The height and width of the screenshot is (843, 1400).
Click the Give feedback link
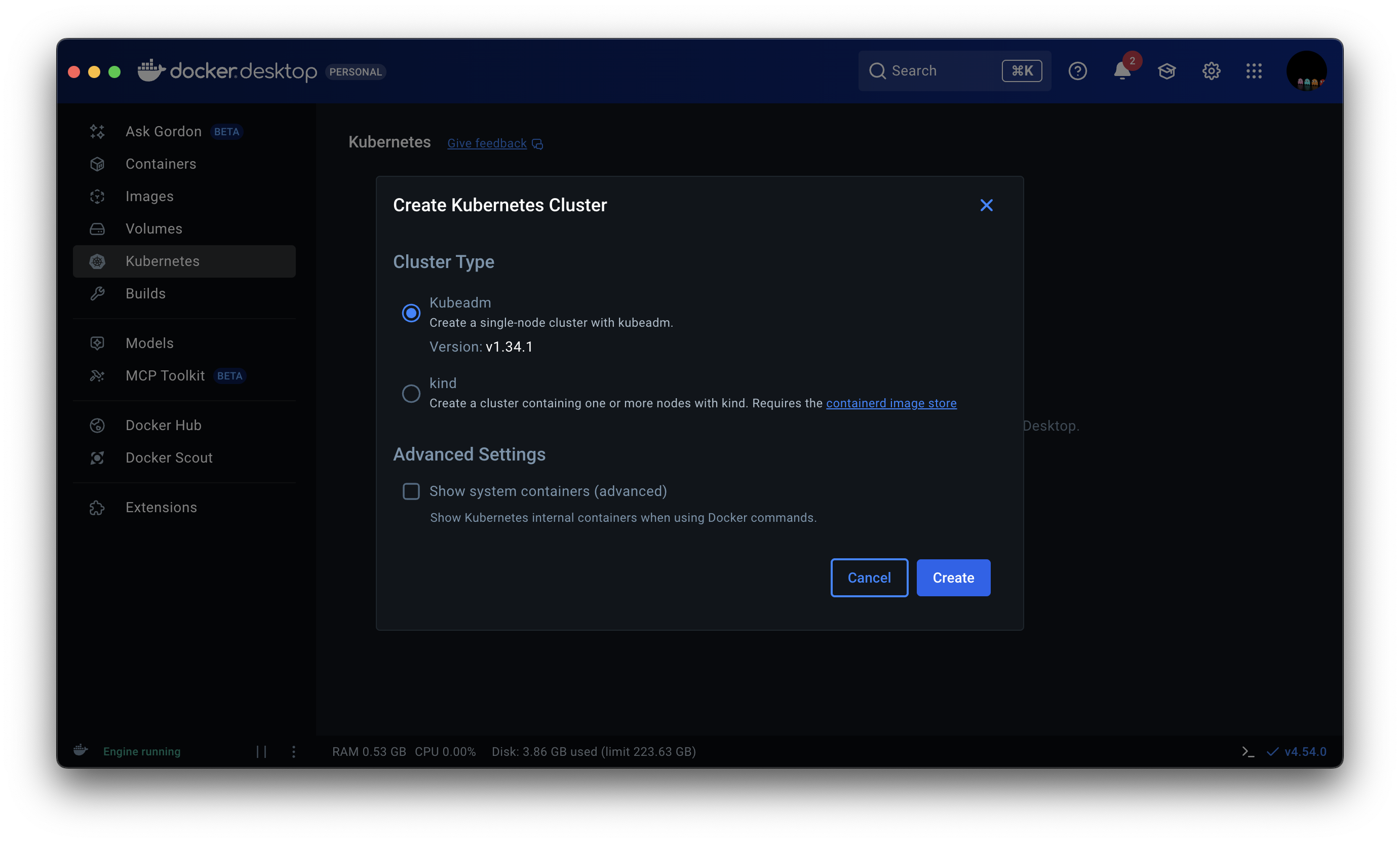coord(487,143)
